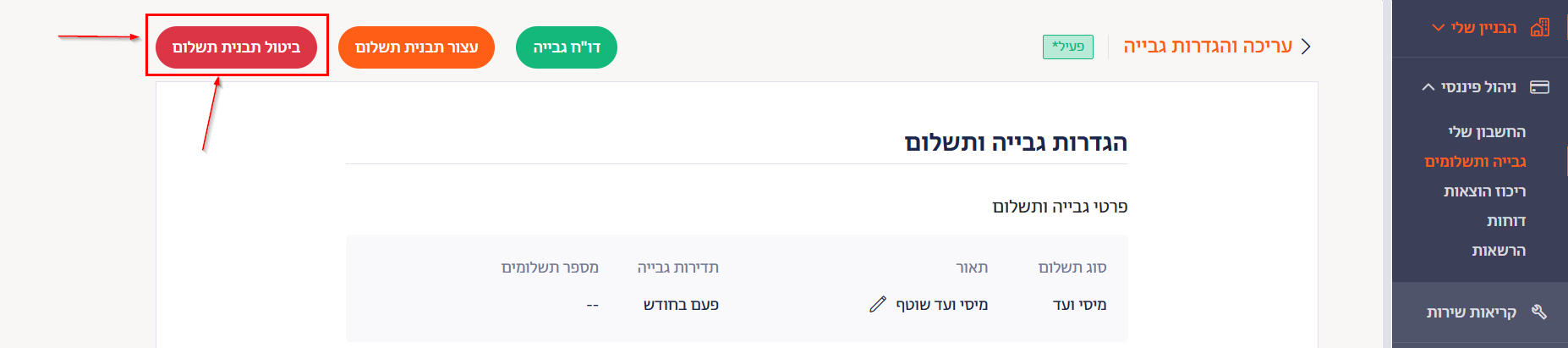Open קריאות שירות in the sidebar
Image resolution: width=1568 pixels, height=348 pixels.
[x=1472, y=312]
